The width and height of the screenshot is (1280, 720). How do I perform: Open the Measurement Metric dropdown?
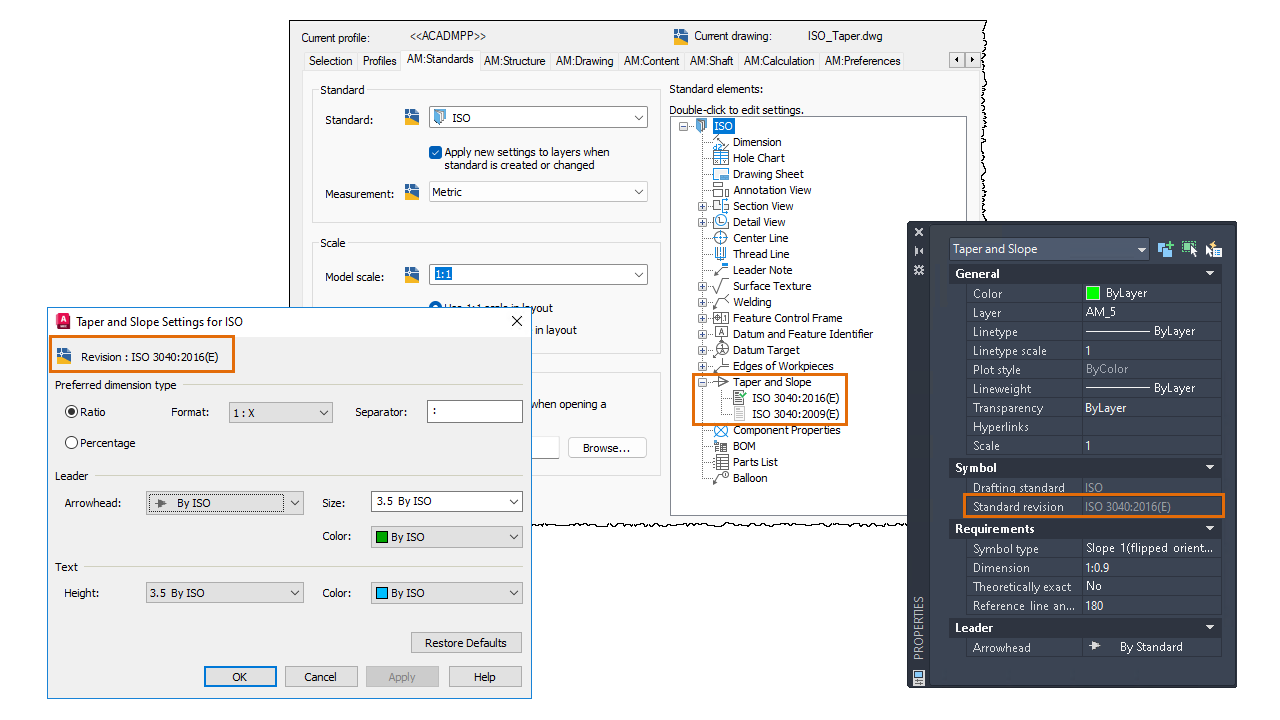coord(538,192)
